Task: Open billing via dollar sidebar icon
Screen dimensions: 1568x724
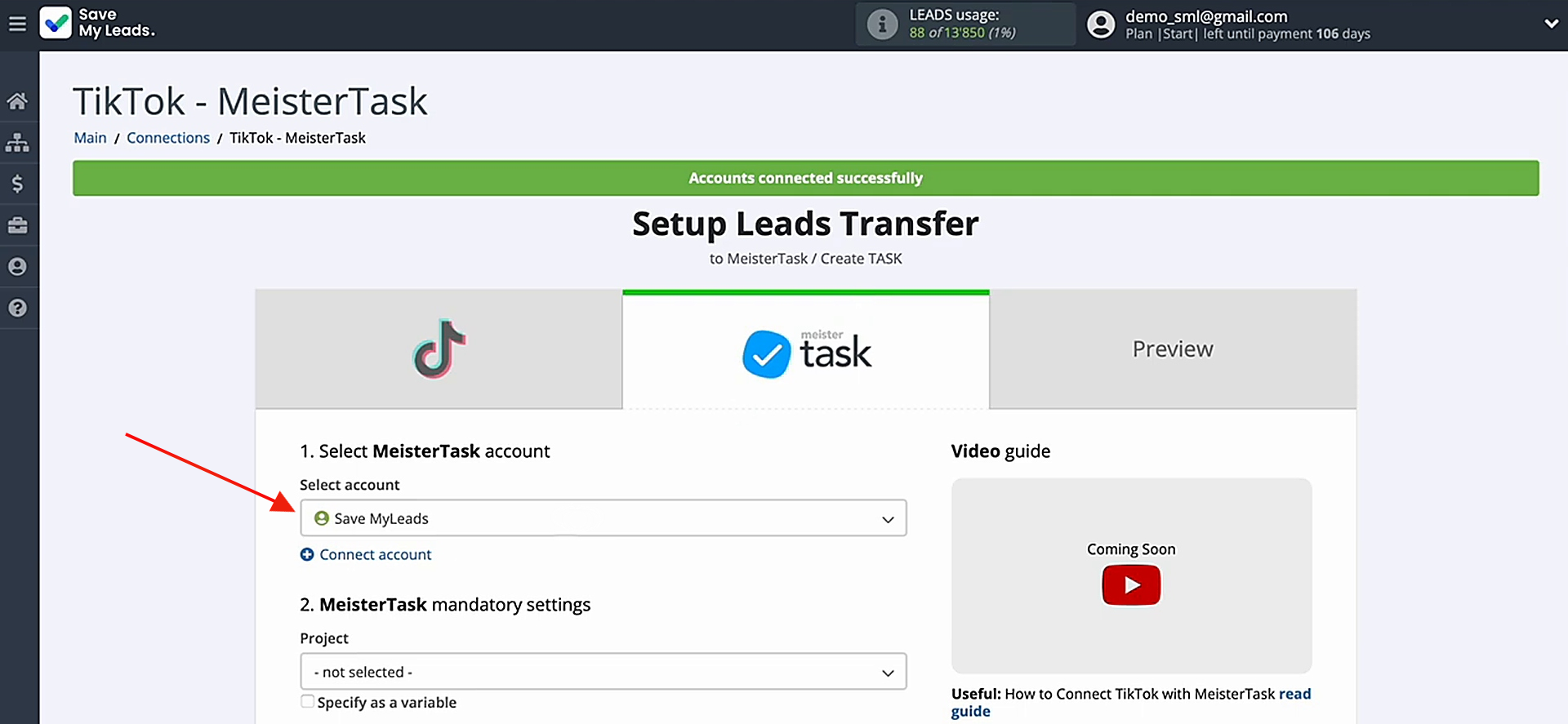Action: [17, 184]
